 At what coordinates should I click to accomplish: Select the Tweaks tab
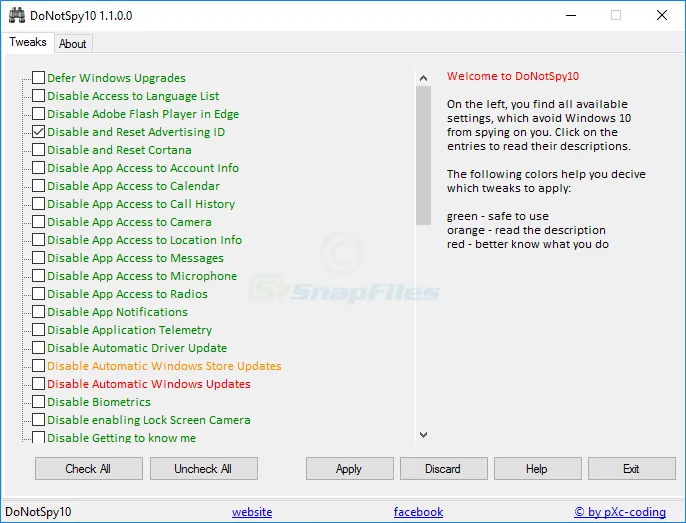[x=28, y=42]
